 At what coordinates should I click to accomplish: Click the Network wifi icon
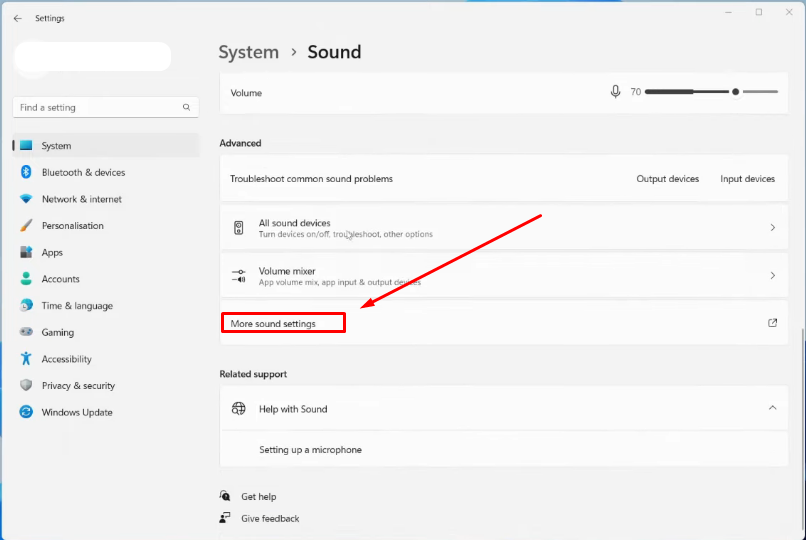pyautogui.click(x=26, y=199)
